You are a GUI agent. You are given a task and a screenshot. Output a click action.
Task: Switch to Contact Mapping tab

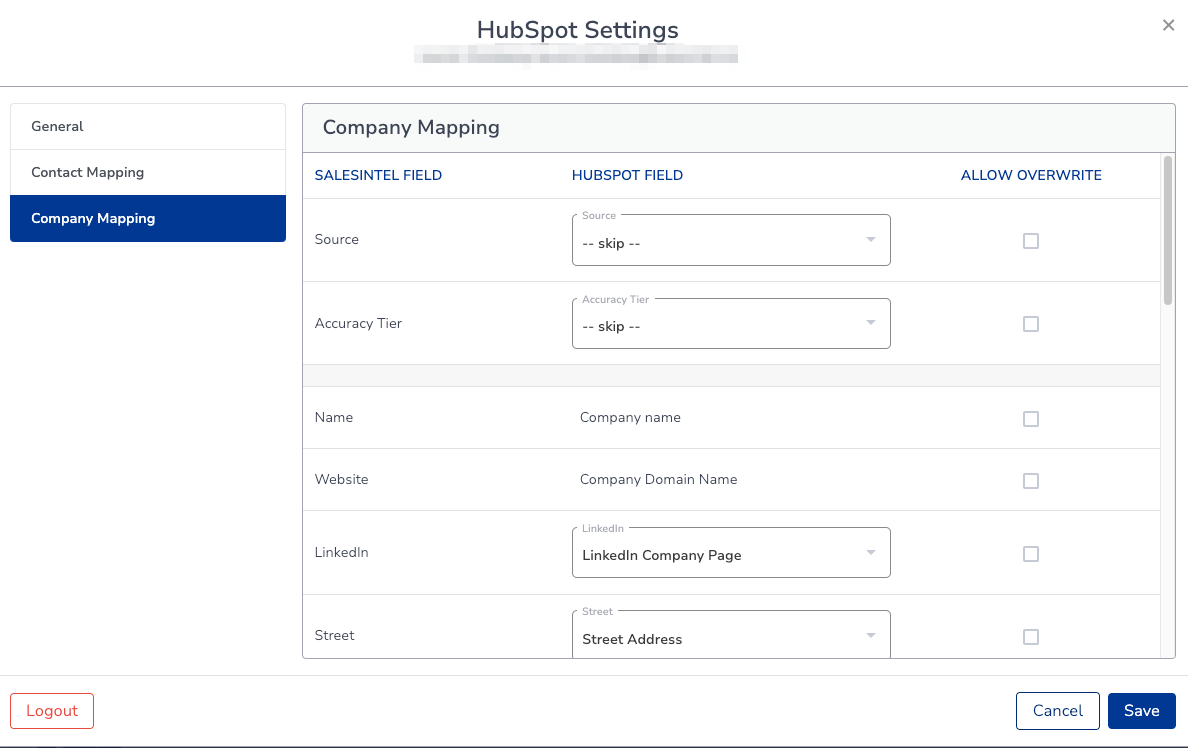coord(148,172)
